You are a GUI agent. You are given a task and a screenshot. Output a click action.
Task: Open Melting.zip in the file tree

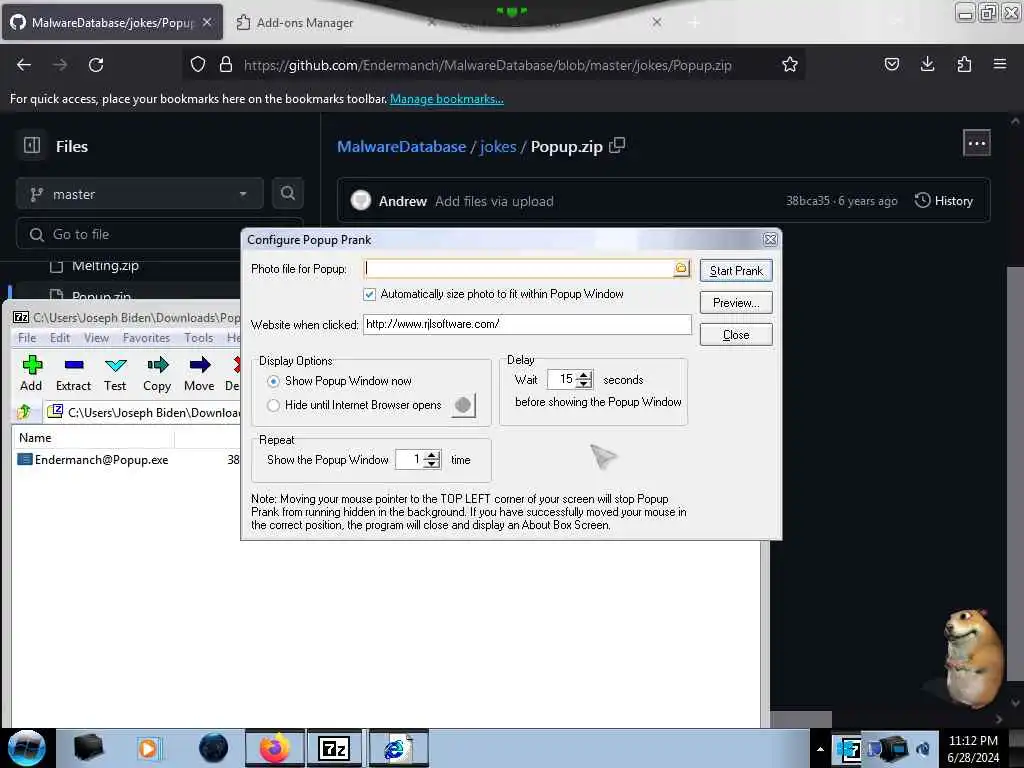point(105,266)
